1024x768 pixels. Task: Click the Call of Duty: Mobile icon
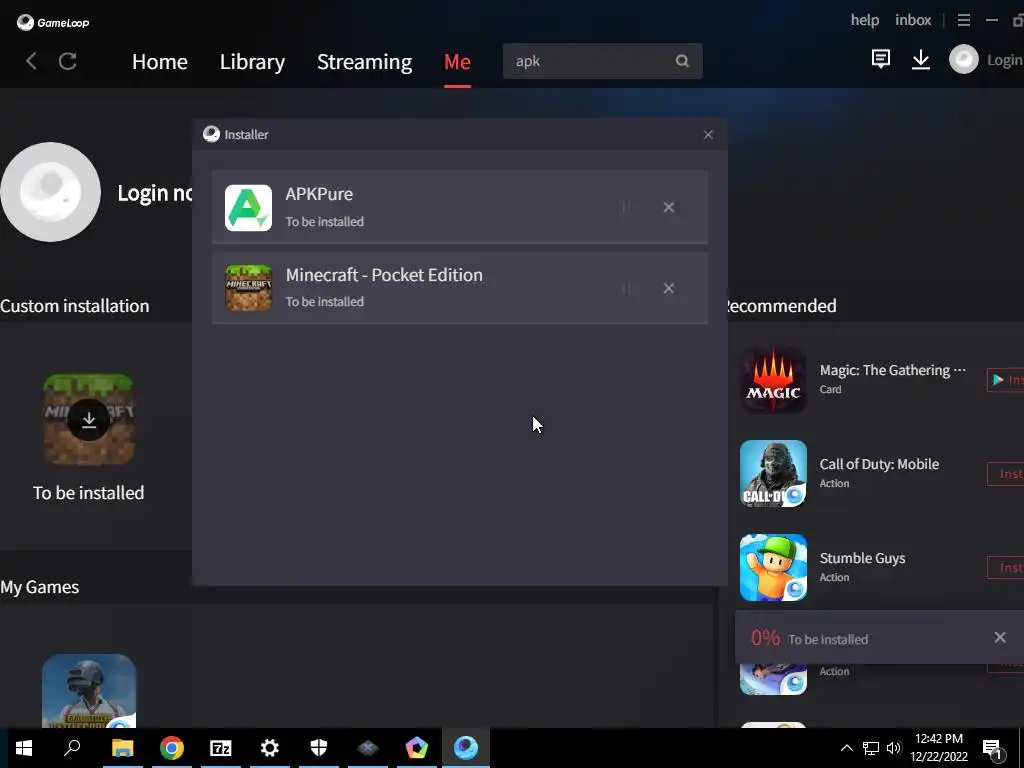point(773,473)
